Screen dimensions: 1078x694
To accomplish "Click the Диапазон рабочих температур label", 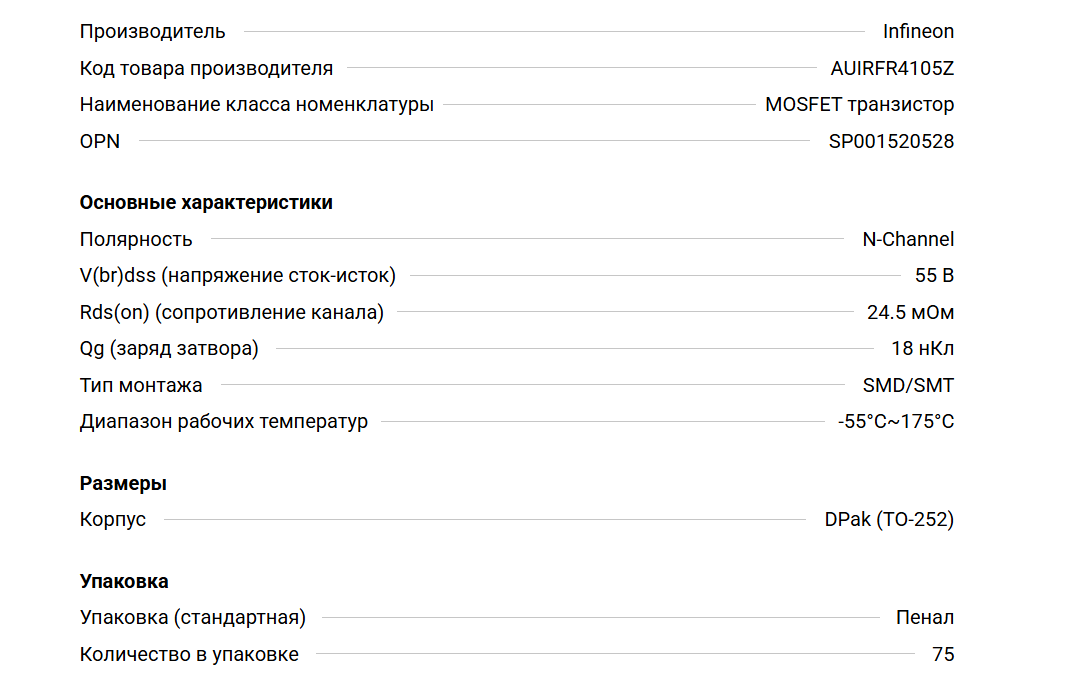I will 223,421.
